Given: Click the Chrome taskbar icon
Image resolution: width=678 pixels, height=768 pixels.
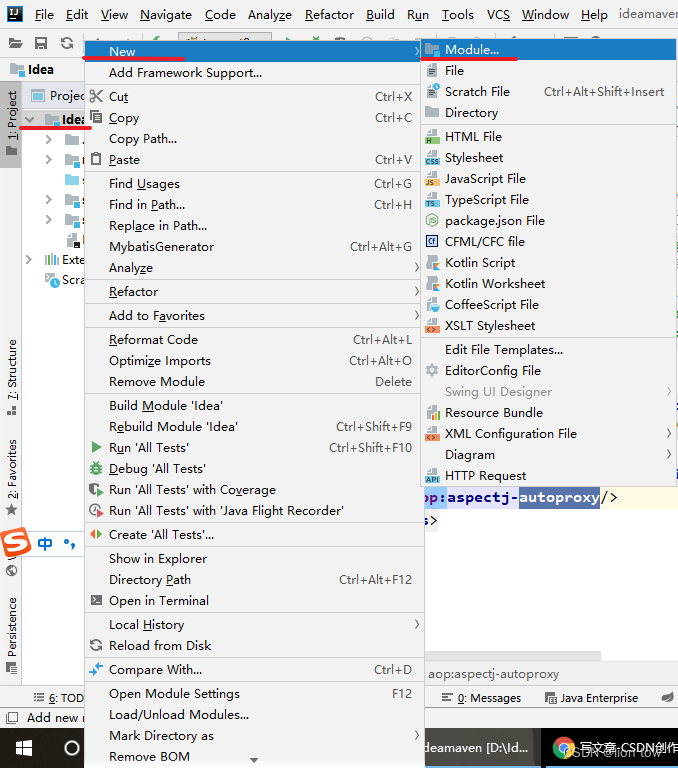Looking at the screenshot, I should pyautogui.click(x=563, y=748).
